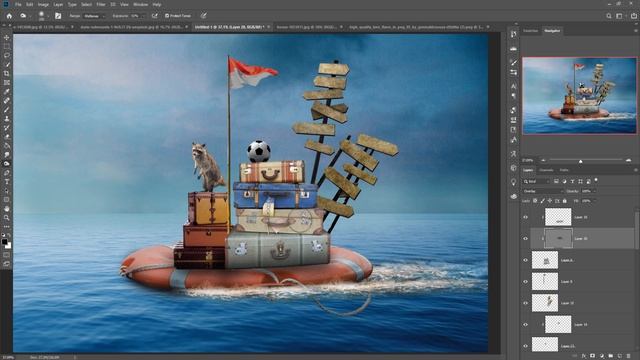Open the File menu

click(x=18, y=4)
